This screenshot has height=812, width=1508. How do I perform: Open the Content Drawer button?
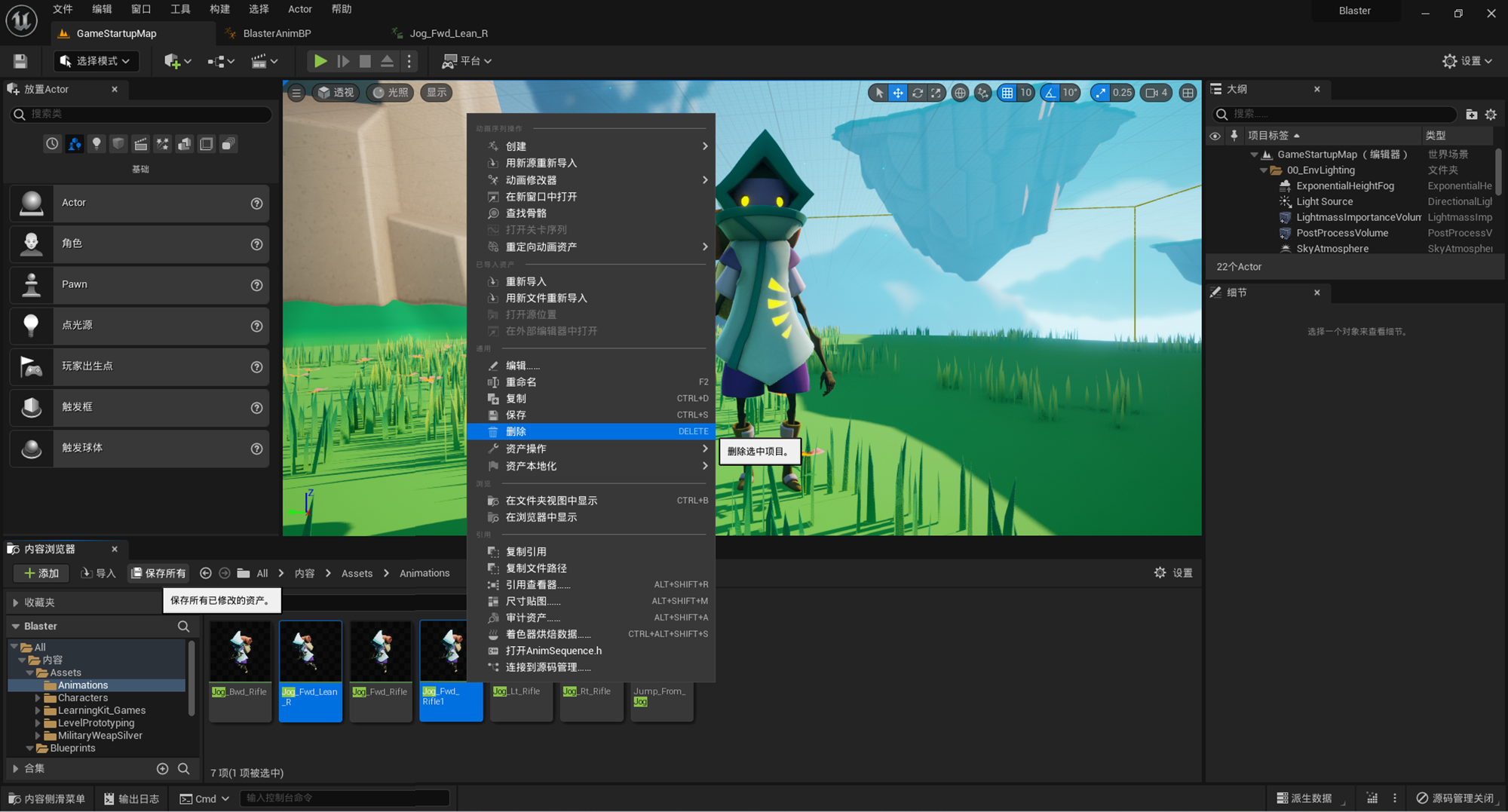(47, 798)
